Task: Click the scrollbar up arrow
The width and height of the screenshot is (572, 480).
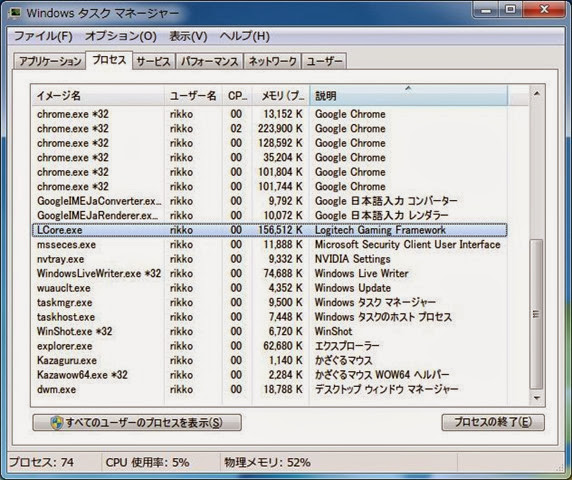Action: click(537, 93)
